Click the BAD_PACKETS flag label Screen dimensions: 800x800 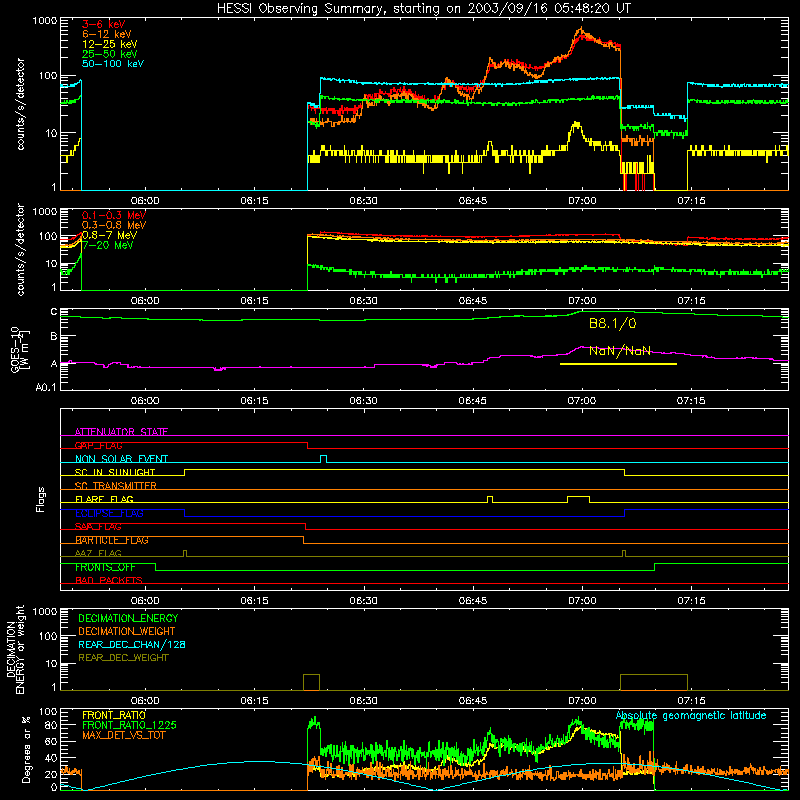pyautogui.click(x=109, y=580)
